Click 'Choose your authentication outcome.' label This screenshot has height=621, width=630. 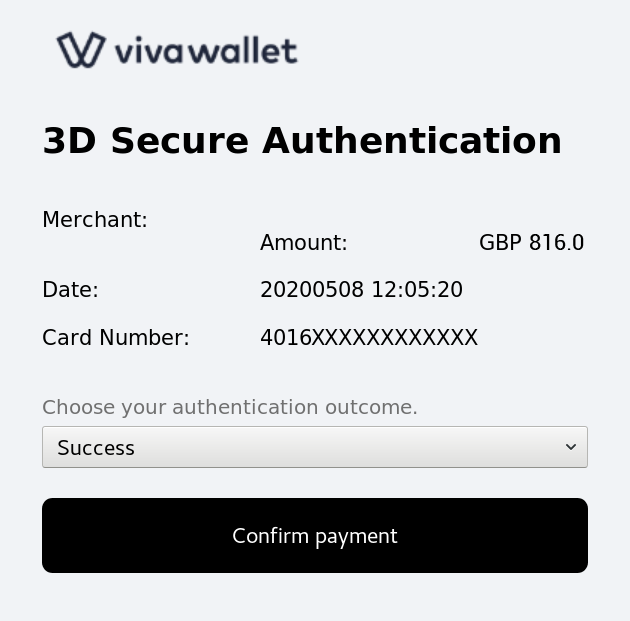point(230,407)
